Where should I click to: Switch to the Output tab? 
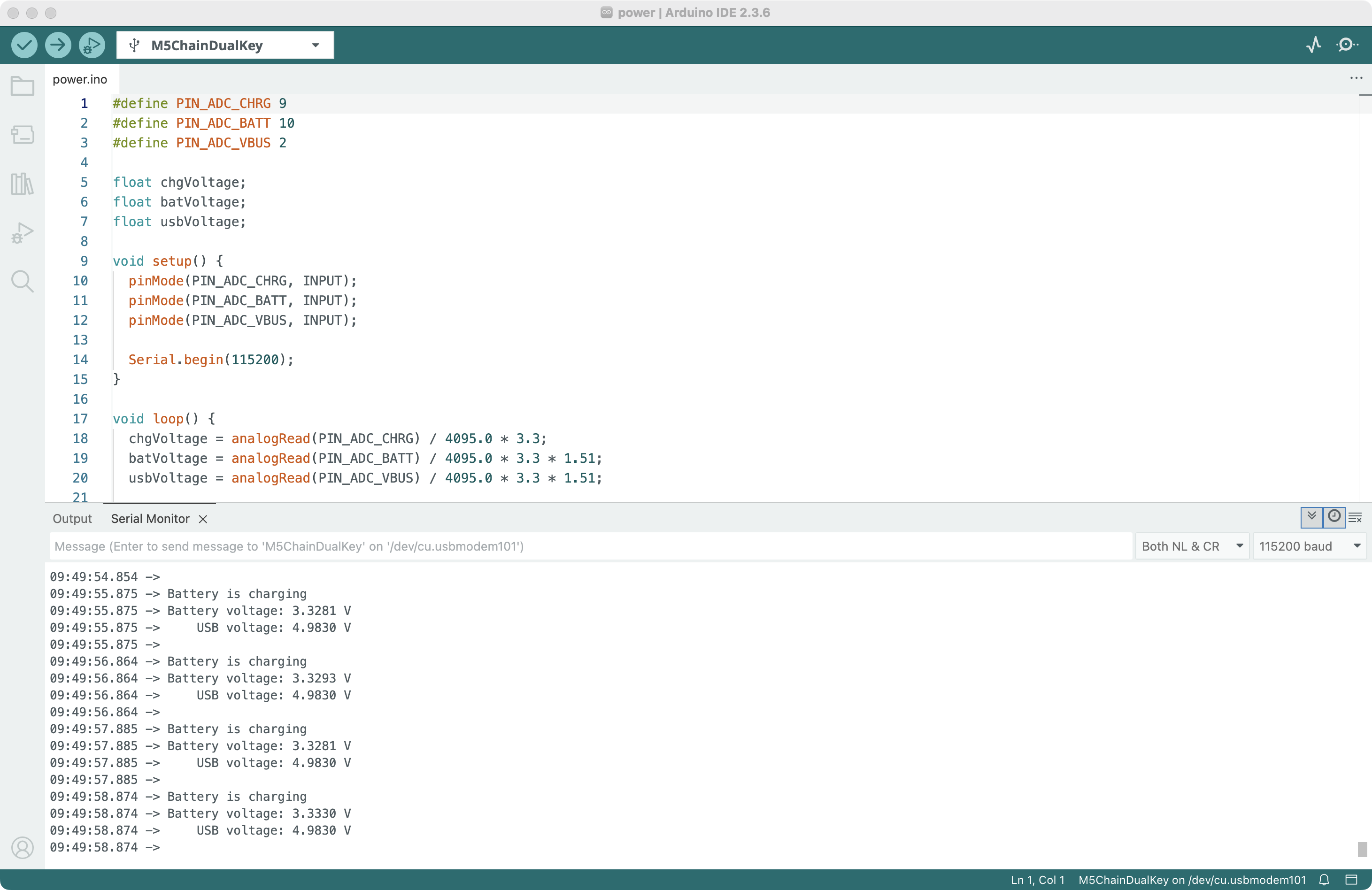pyautogui.click(x=72, y=519)
